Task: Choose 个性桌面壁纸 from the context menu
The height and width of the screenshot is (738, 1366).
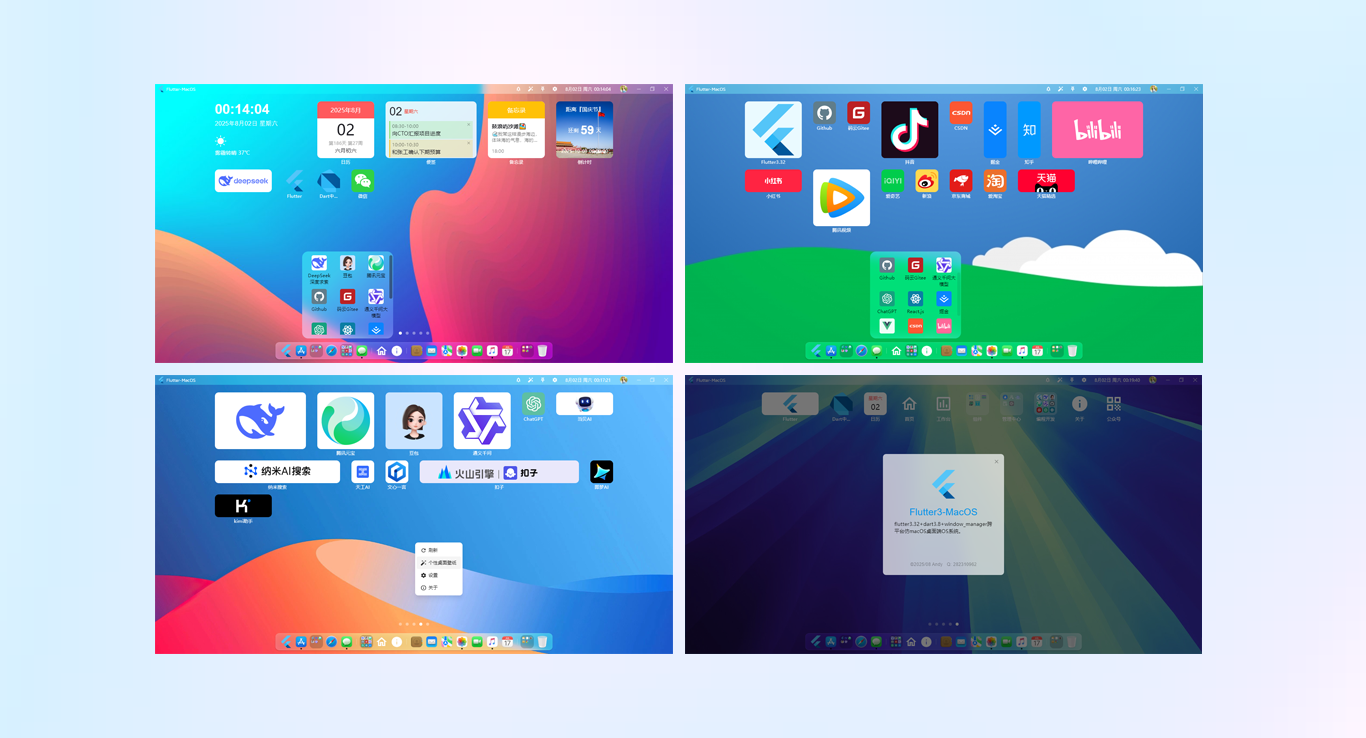Action: [439, 563]
